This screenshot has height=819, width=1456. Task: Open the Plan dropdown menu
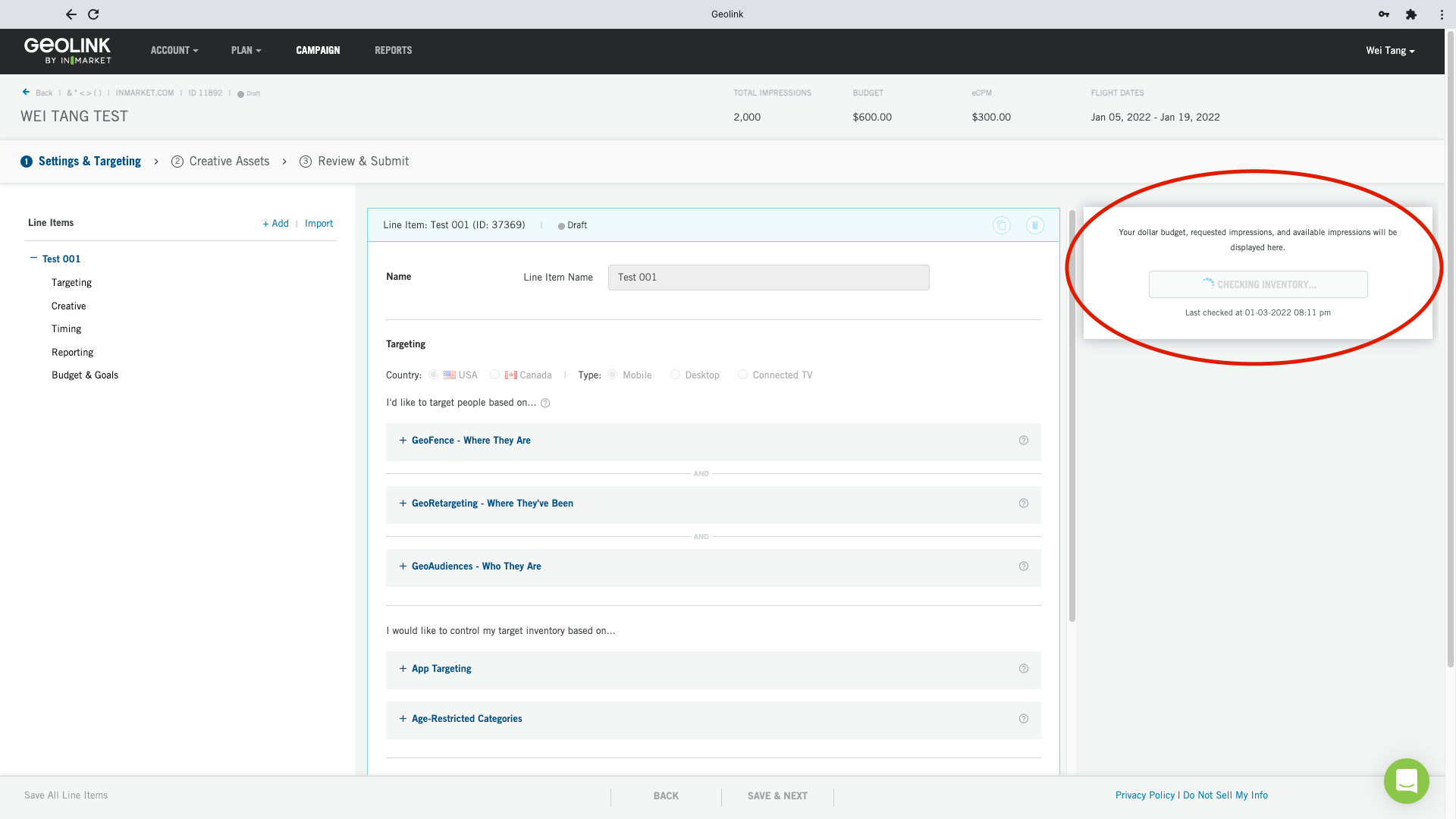pyautogui.click(x=246, y=51)
